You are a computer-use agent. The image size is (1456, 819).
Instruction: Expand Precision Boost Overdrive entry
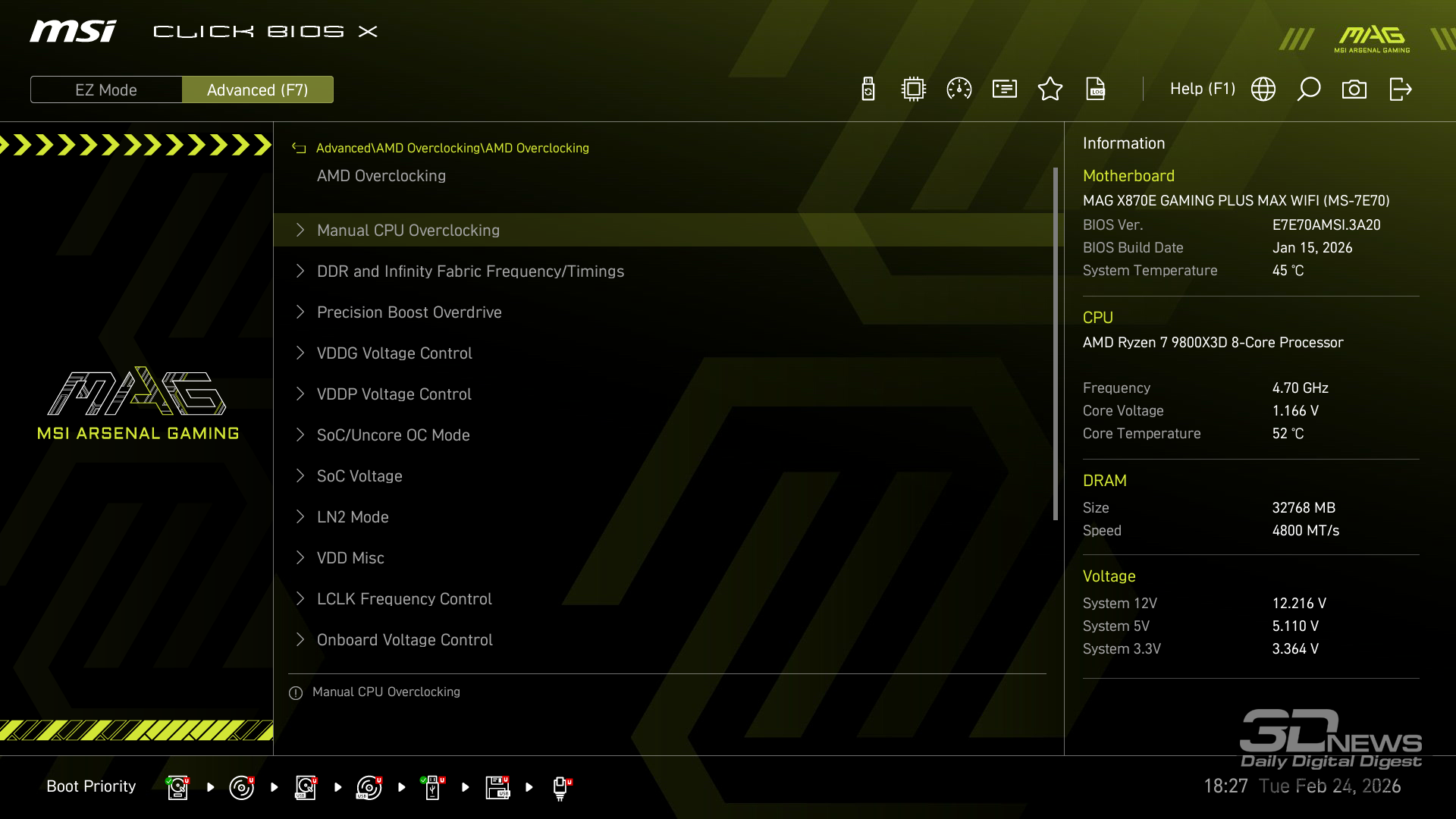coord(409,312)
